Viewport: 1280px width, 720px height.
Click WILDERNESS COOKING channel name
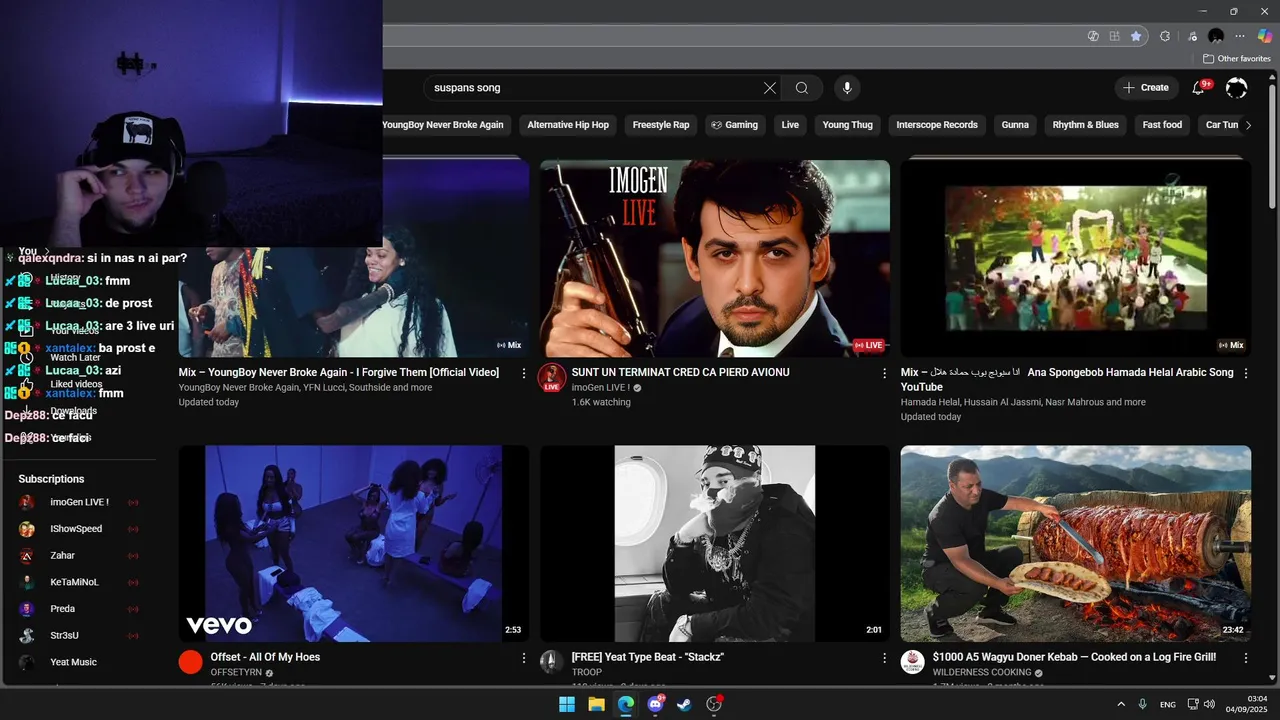click(x=982, y=673)
